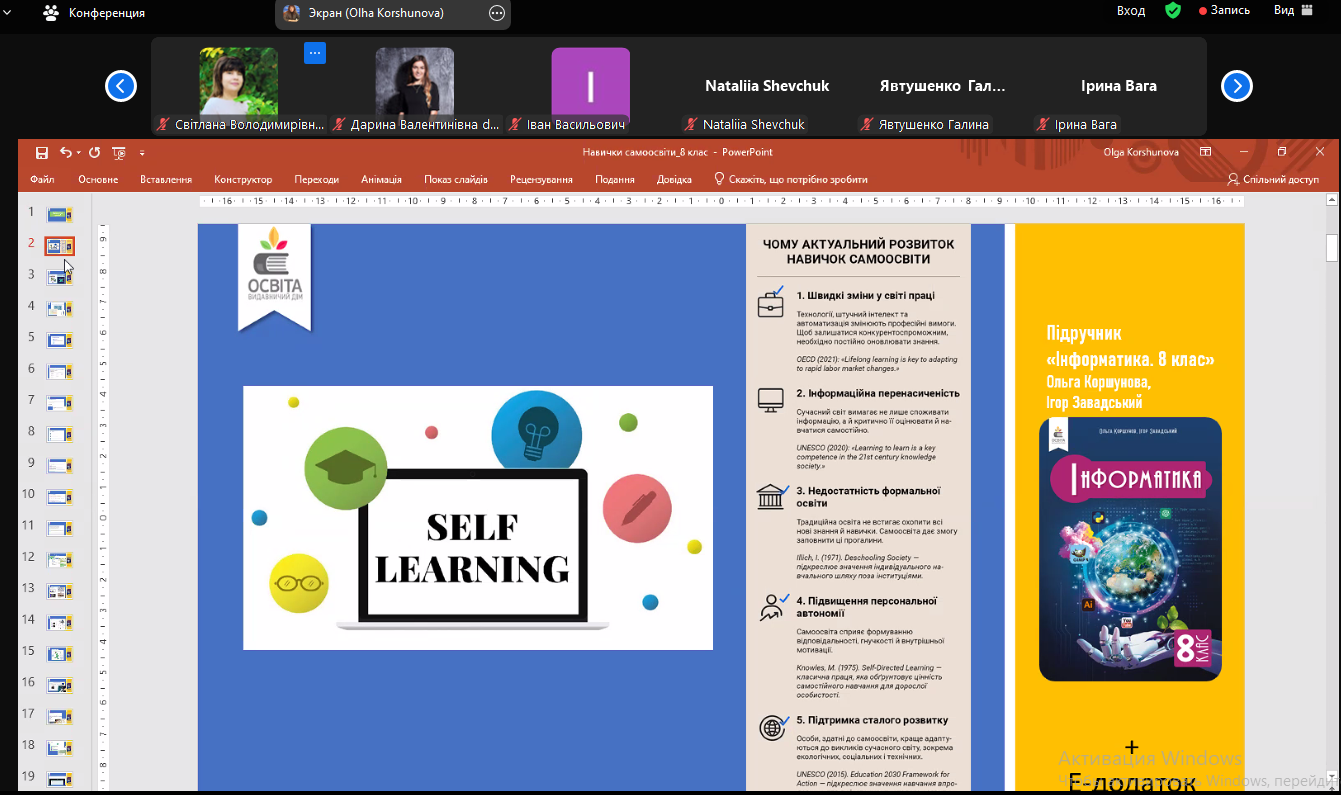
Task: Switch to the Анімація ribbon tab
Action: click(x=381, y=180)
